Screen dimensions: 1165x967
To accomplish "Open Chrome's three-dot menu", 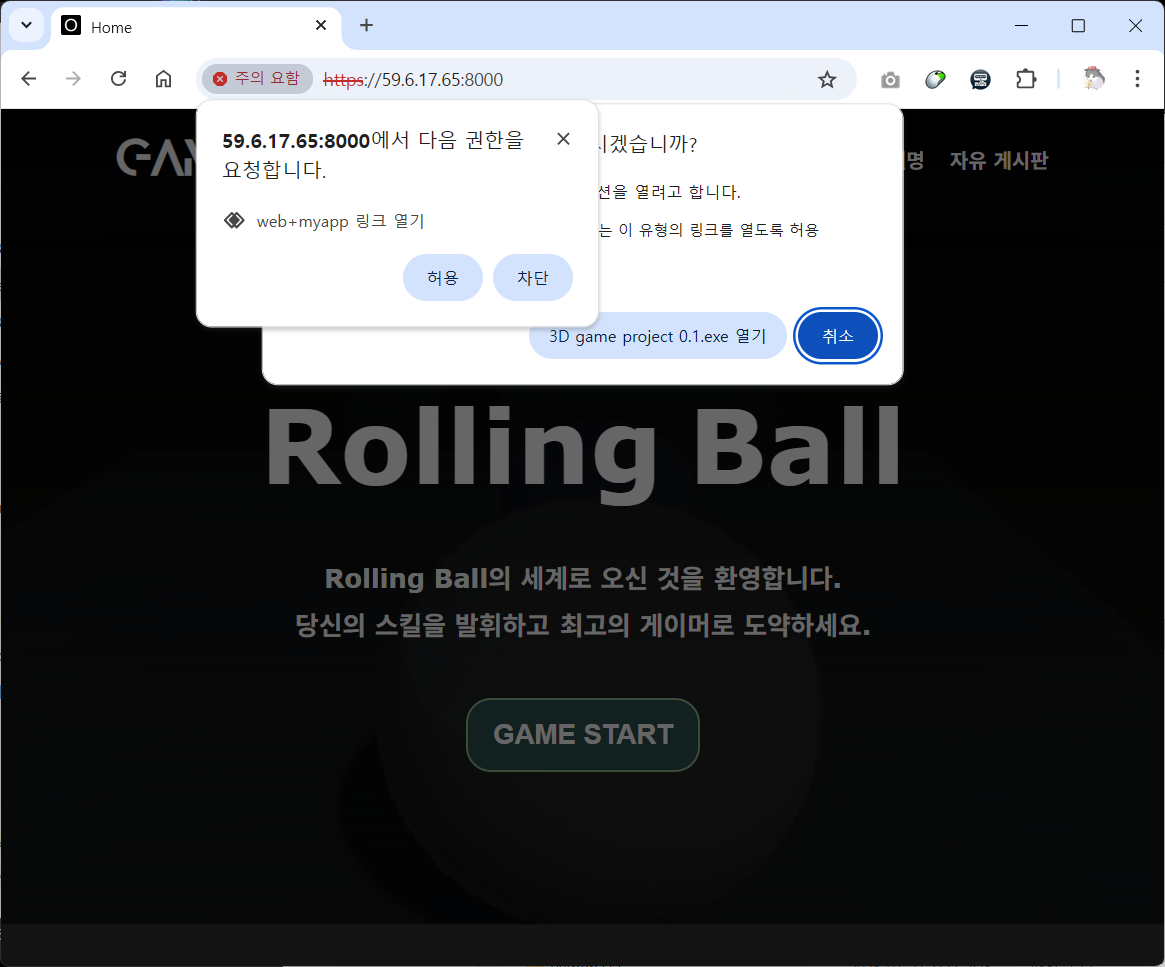I will coord(1137,79).
